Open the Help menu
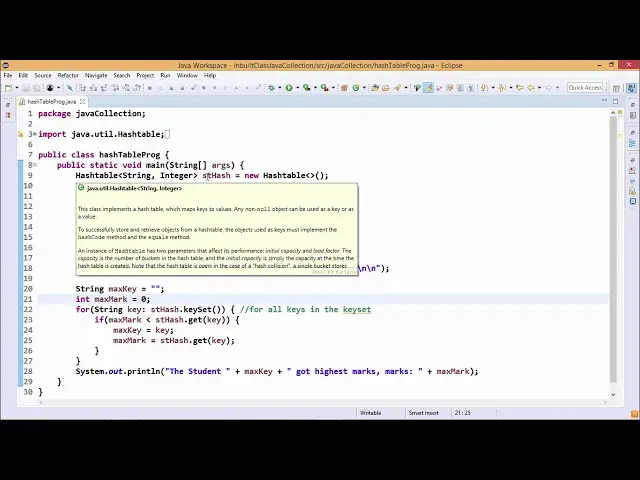Viewport: 640px width, 480px height. (x=210, y=76)
